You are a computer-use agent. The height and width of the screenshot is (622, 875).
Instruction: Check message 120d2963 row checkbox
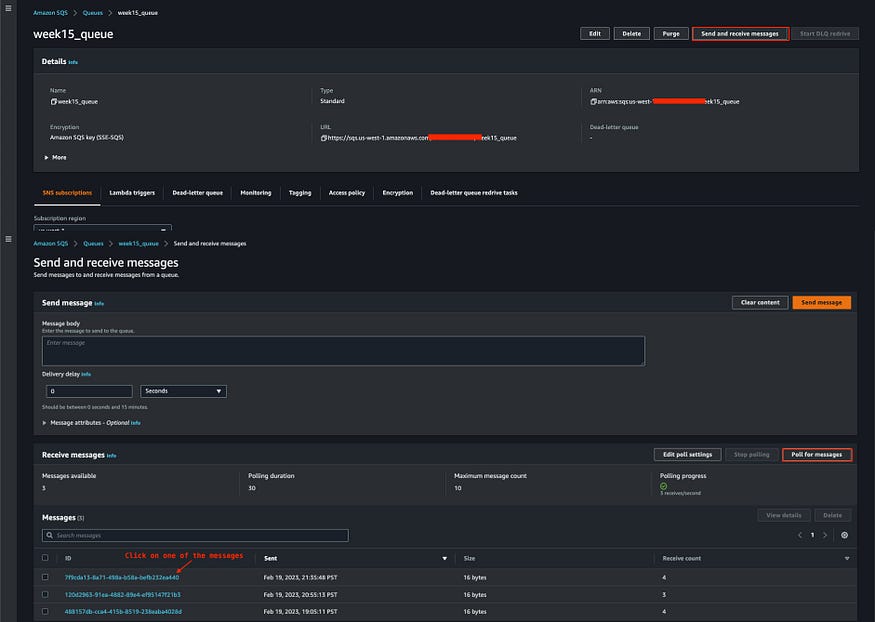tap(45, 595)
